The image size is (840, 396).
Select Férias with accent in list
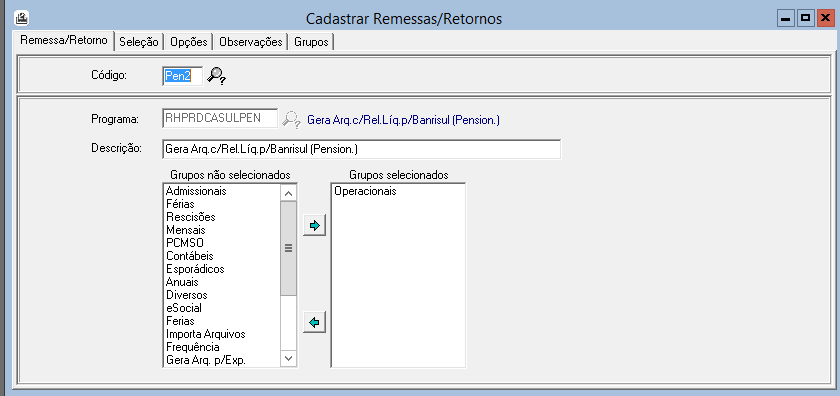[180, 204]
